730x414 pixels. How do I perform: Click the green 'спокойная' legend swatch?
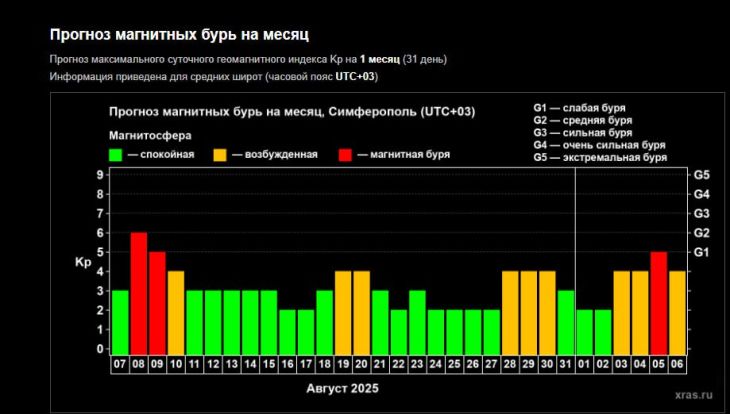pos(115,155)
